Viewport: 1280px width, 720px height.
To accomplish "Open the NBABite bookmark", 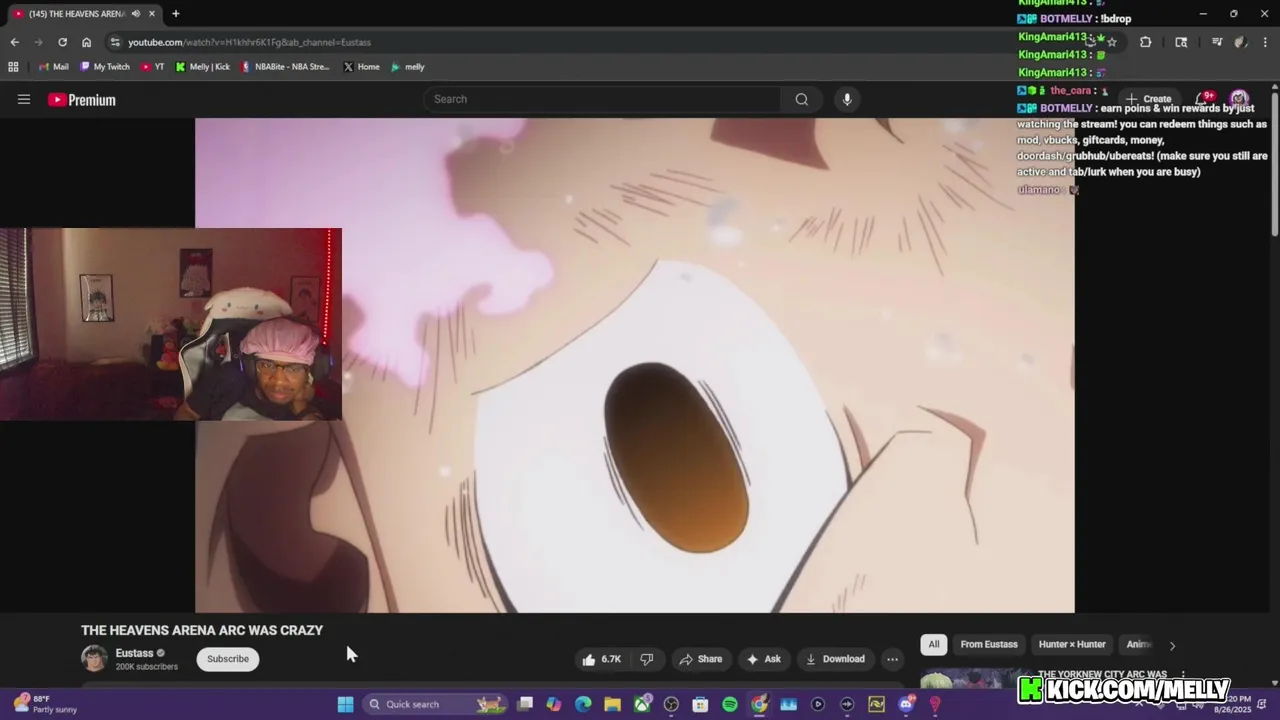I will (x=285, y=67).
